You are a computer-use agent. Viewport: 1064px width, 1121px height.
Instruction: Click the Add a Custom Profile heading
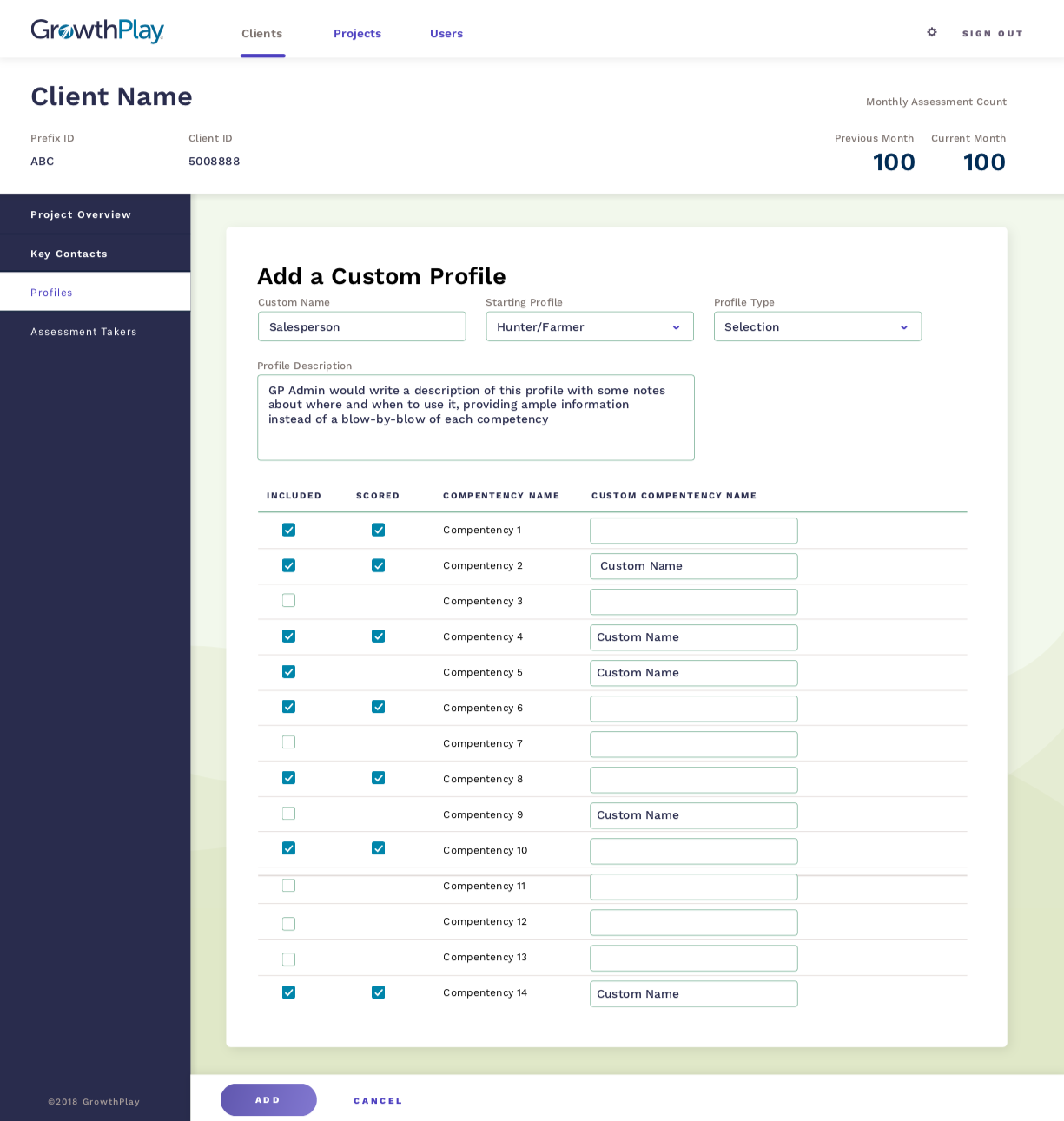[381, 276]
